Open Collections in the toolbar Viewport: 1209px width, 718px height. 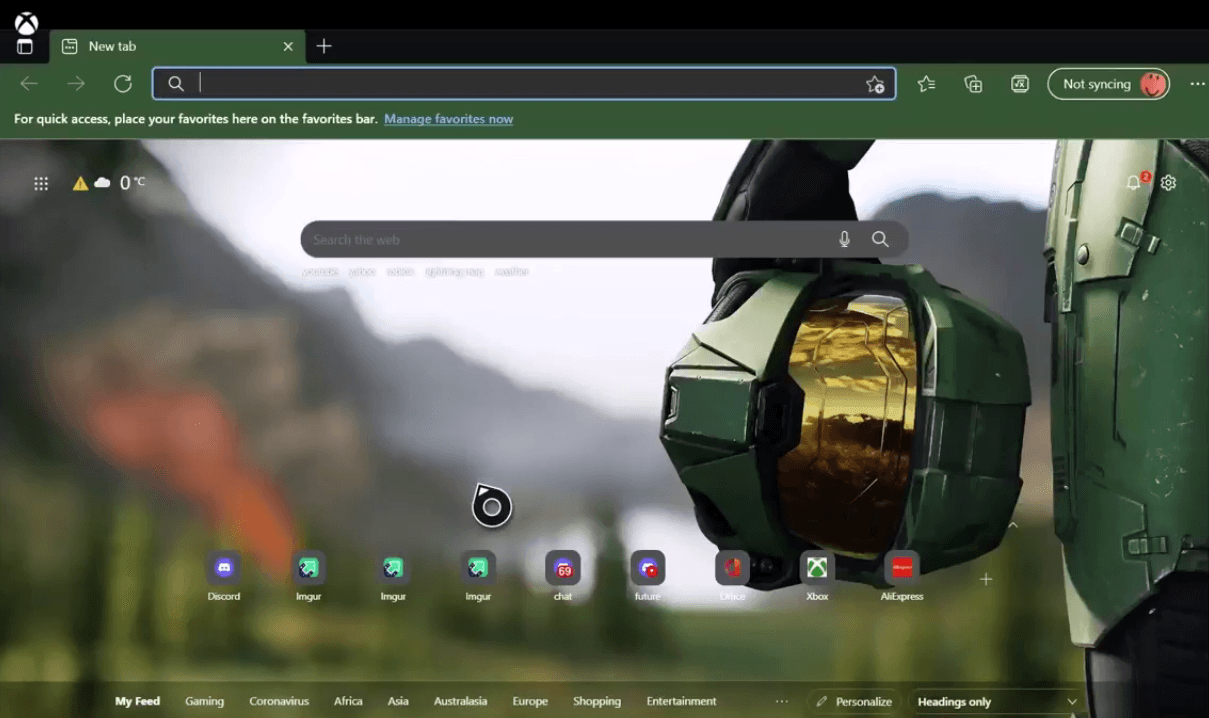click(x=973, y=84)
